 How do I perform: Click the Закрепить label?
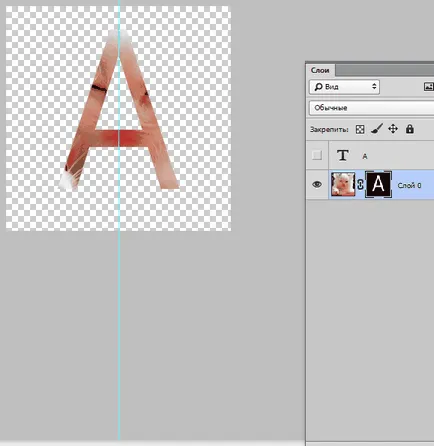[x=329, y=129]
